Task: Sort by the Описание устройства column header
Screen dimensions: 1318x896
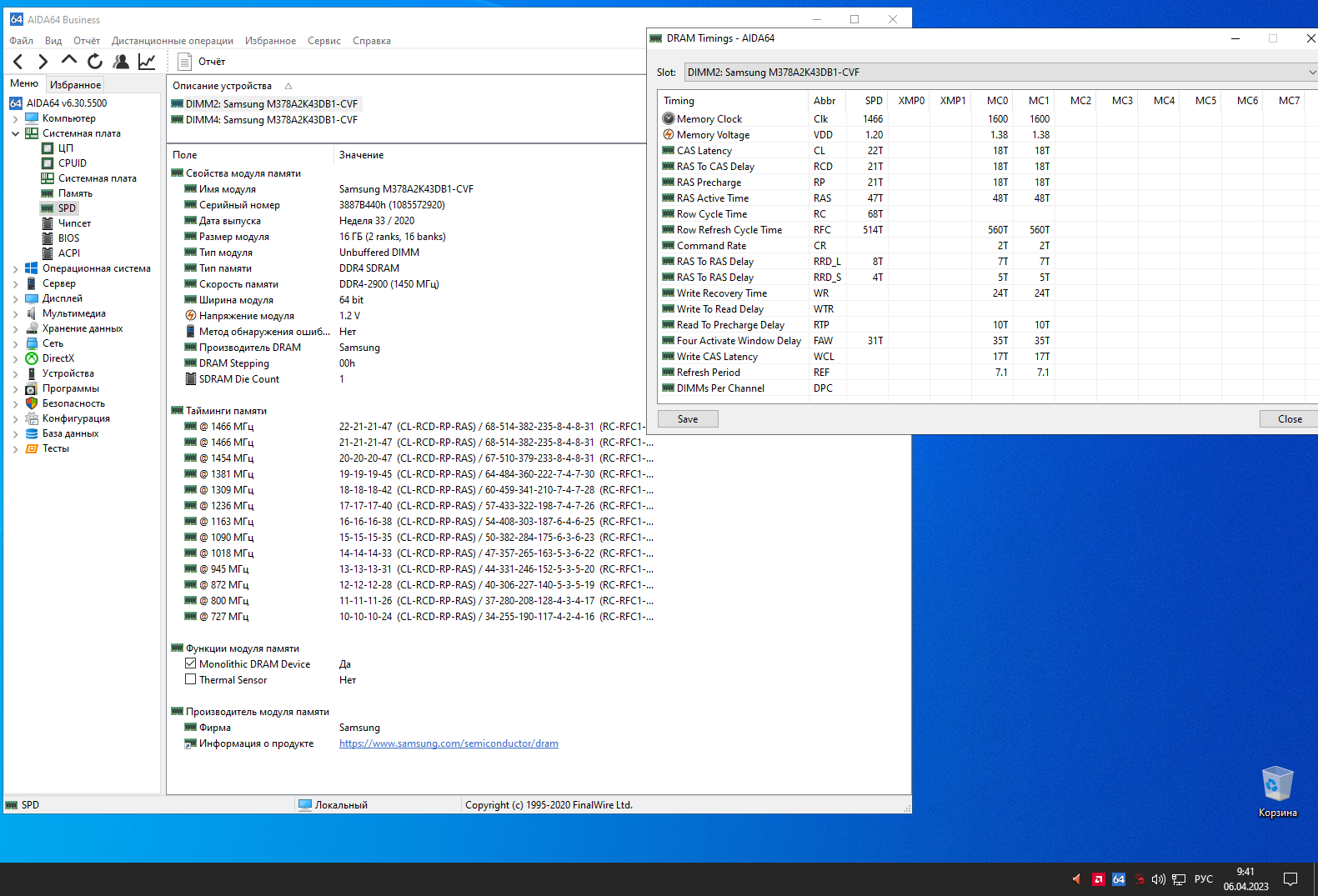Action: (222, 86)
